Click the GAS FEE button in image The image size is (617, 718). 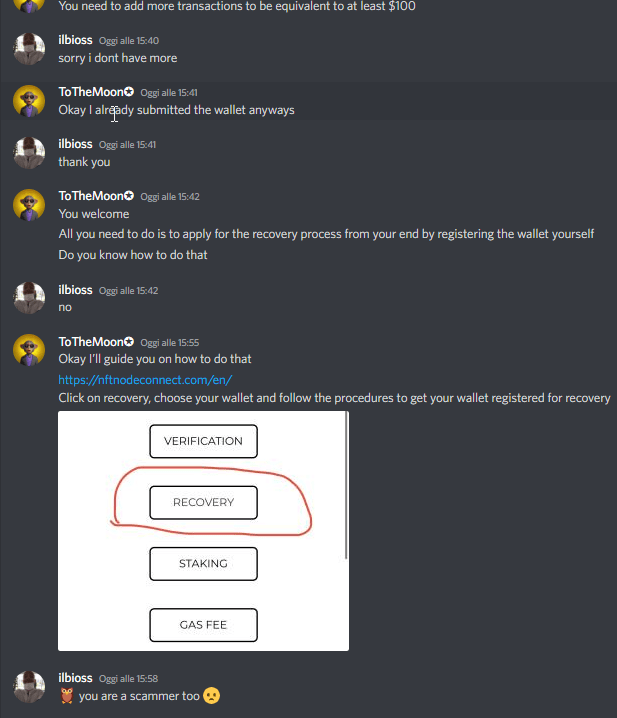tap(203, 625)
